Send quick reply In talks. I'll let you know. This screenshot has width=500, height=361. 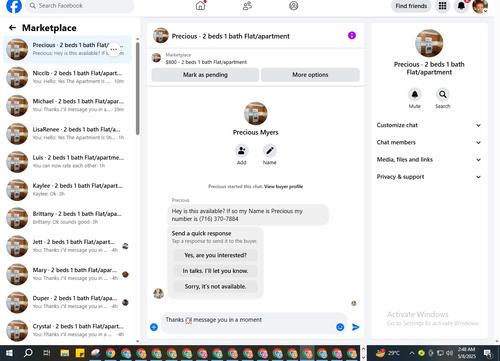pyautogui.click(x=215, y=271)
